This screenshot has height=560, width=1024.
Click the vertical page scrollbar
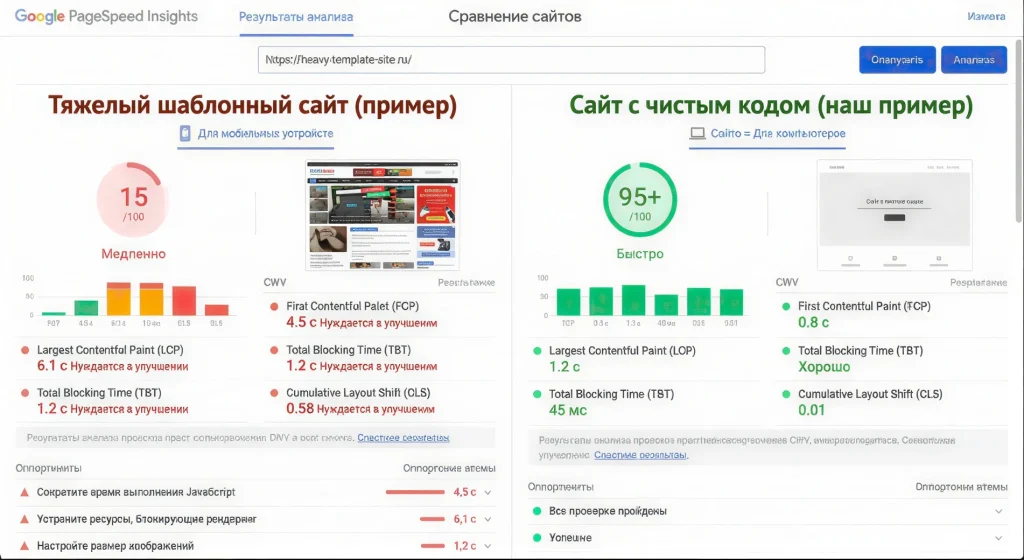pos(1019,131)
